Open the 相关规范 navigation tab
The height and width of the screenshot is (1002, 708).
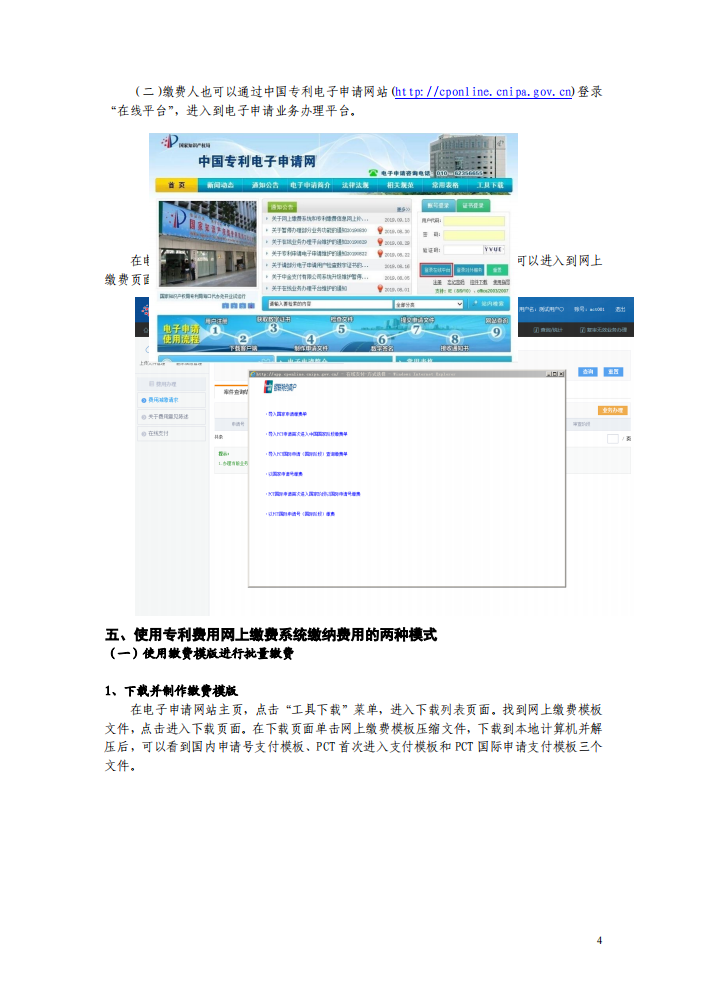pos(401,185)
